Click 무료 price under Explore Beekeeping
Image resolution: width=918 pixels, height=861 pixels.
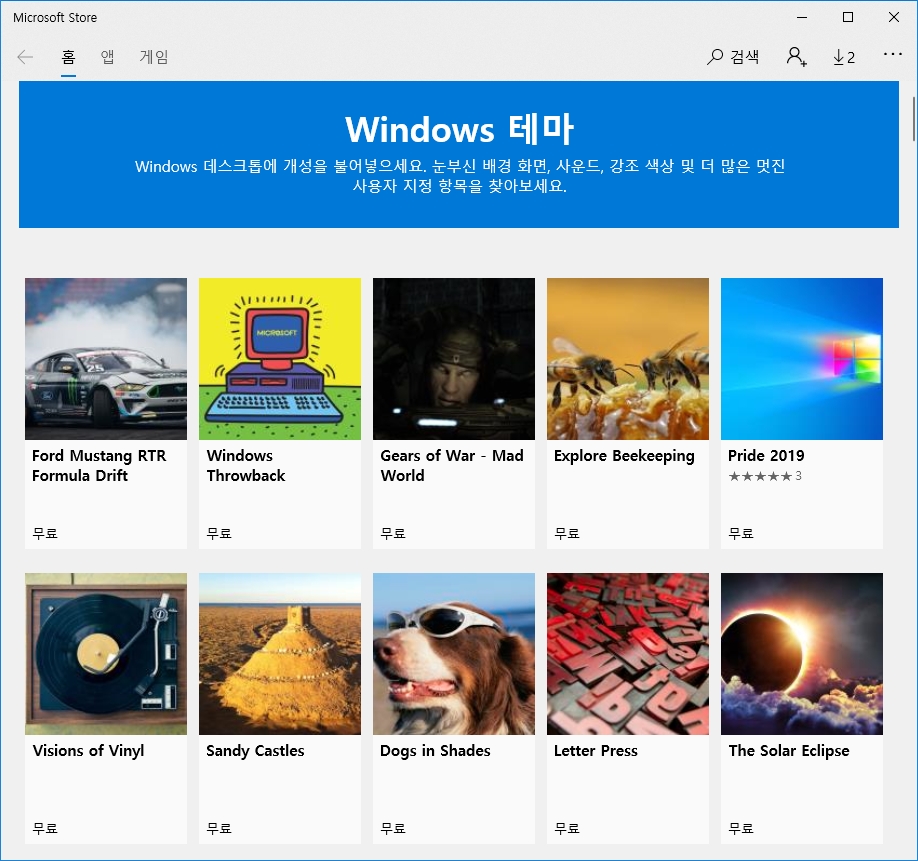click(x=567, y=533)
